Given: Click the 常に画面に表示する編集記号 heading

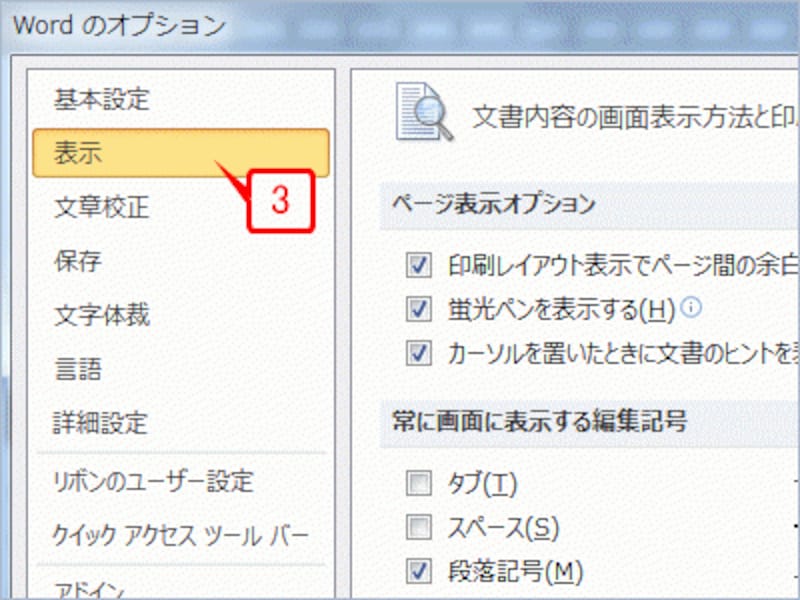Looking at the screenshot, I should point(539,421).
